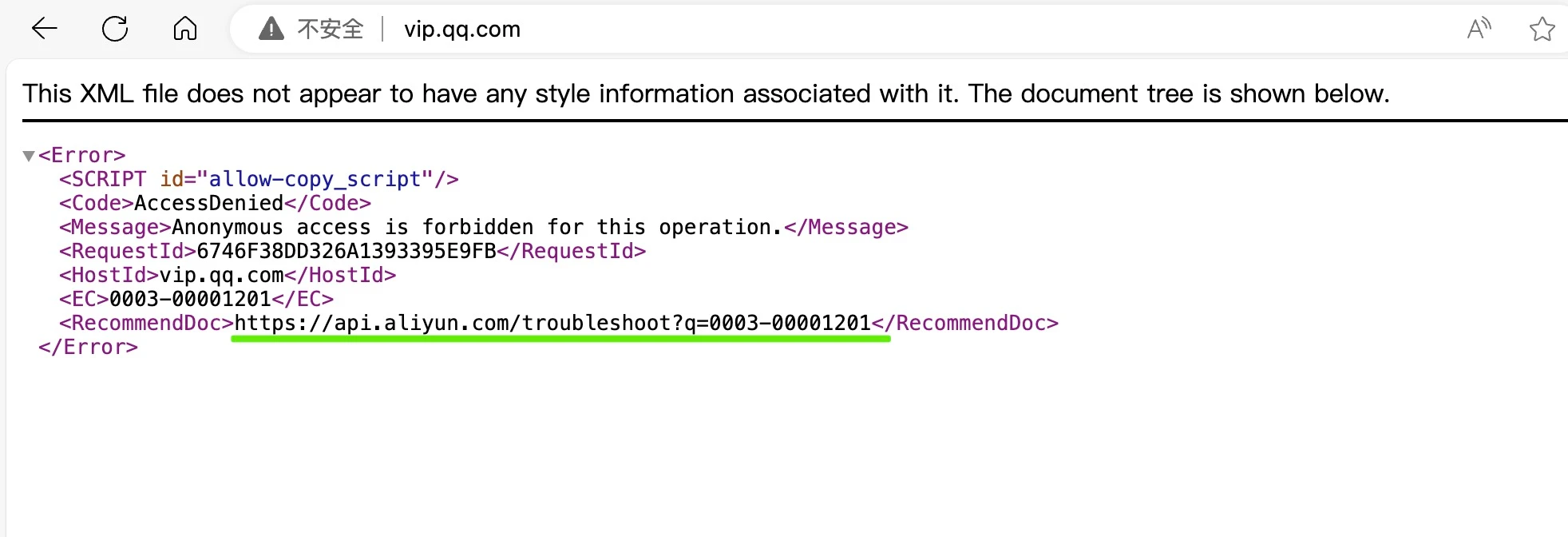Click the AccessDenied code text
Screen dimensions: 1568x537
coord(208,204)
